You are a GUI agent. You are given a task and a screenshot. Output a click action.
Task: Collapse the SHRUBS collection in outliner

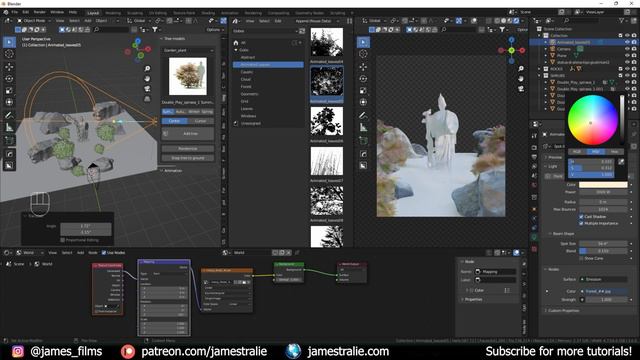[x=540, y=76]
